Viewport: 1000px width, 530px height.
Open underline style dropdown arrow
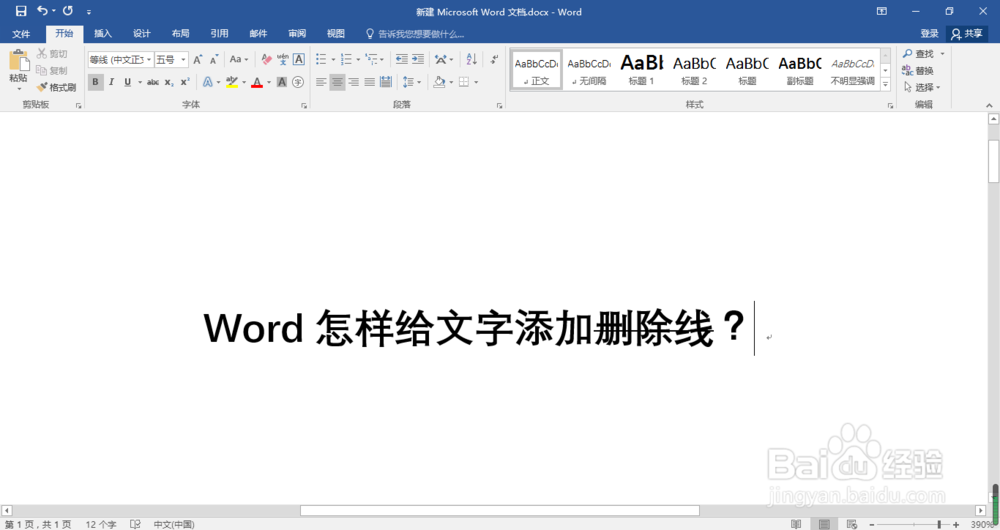click(140, 82)
